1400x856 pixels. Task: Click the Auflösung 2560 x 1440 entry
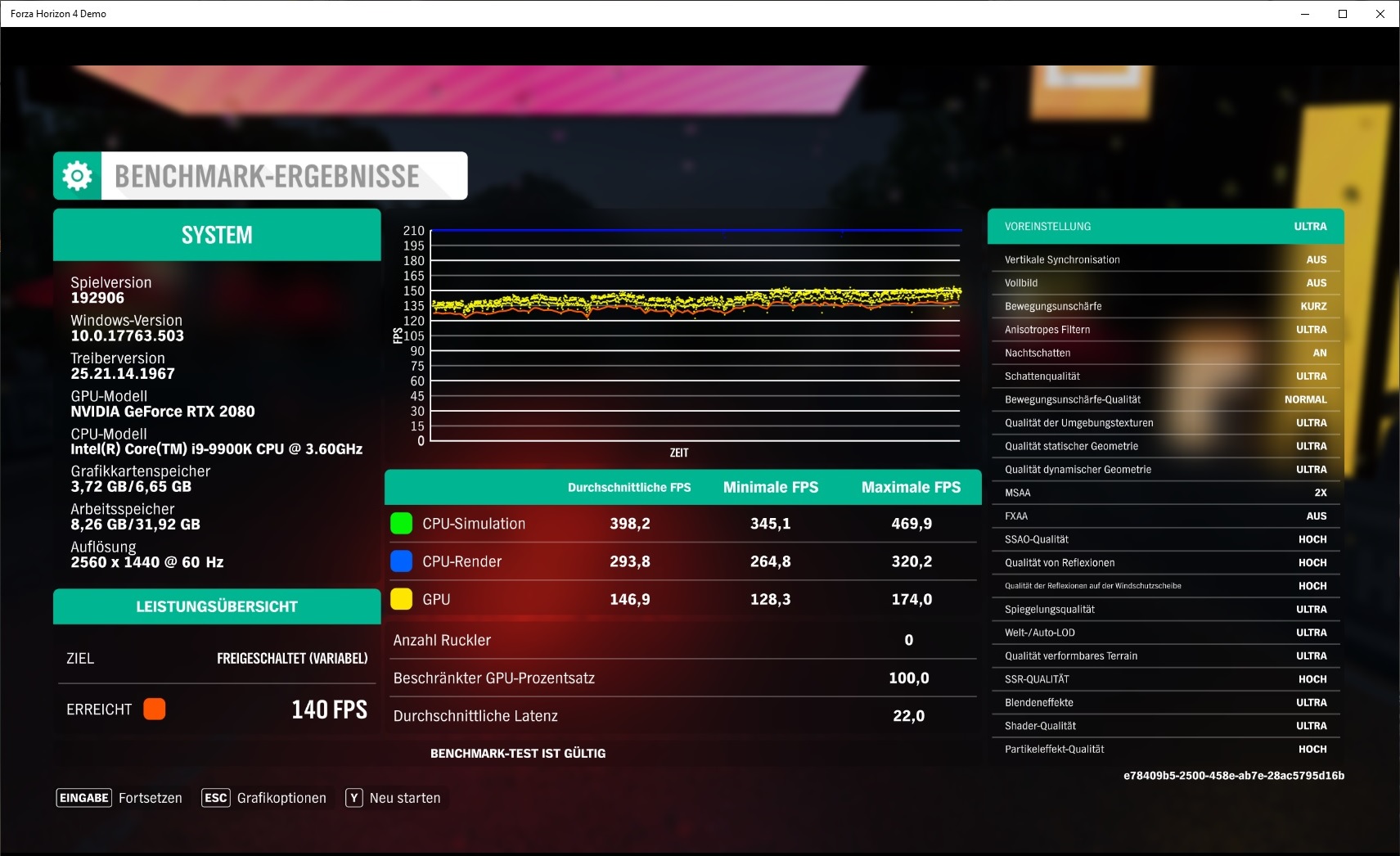(147, 555)
